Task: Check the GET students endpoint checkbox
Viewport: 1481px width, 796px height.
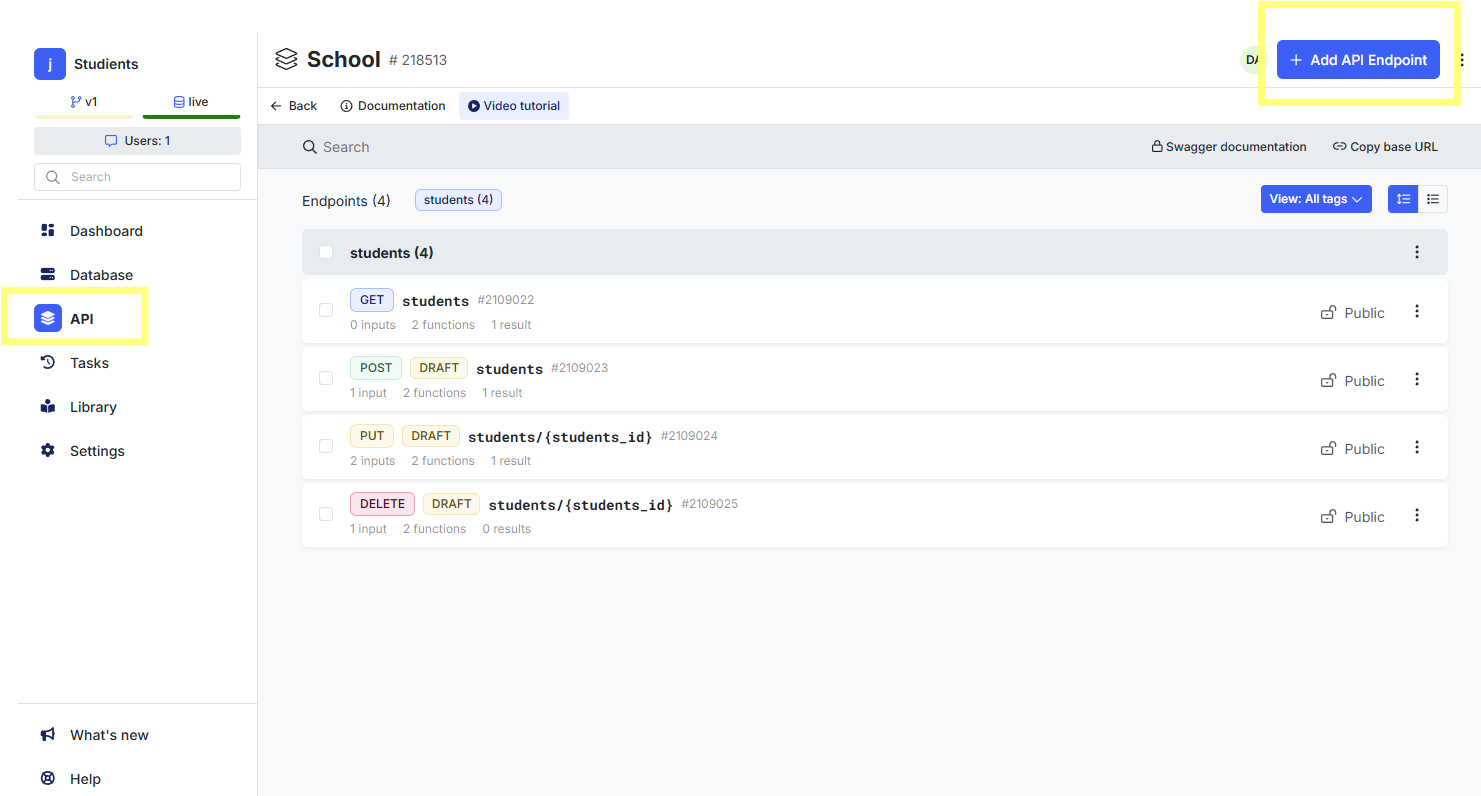Action: coord(326,310)
